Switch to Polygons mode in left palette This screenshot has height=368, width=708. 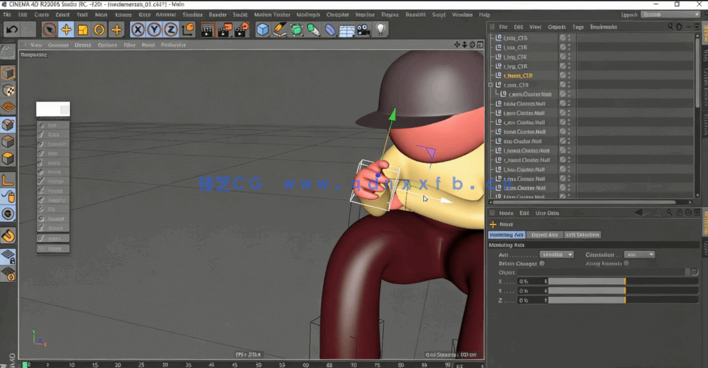[x=8, y=158]
